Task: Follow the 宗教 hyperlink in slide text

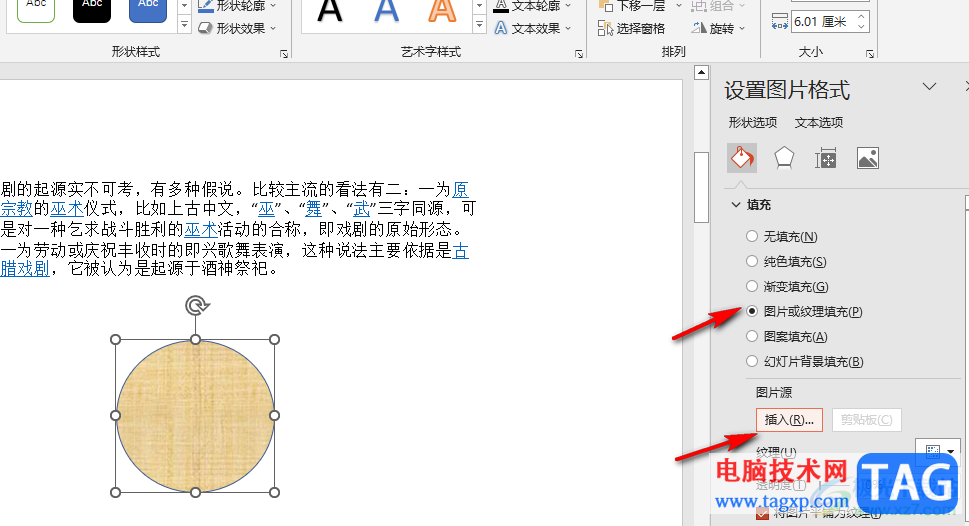Action: click(x=17, y=209)
